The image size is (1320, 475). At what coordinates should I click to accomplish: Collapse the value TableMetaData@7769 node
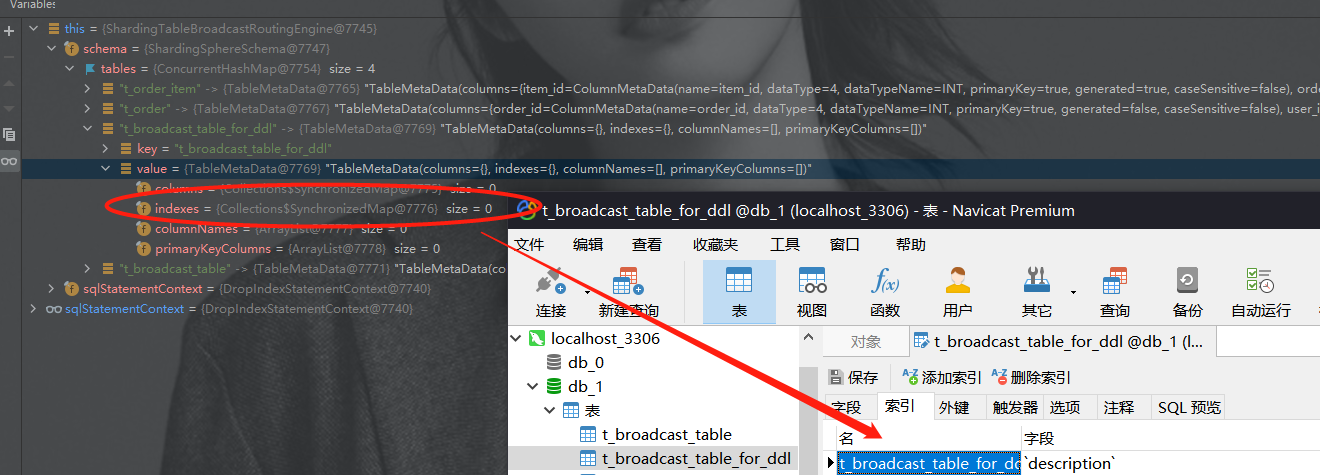pos(106,168)
